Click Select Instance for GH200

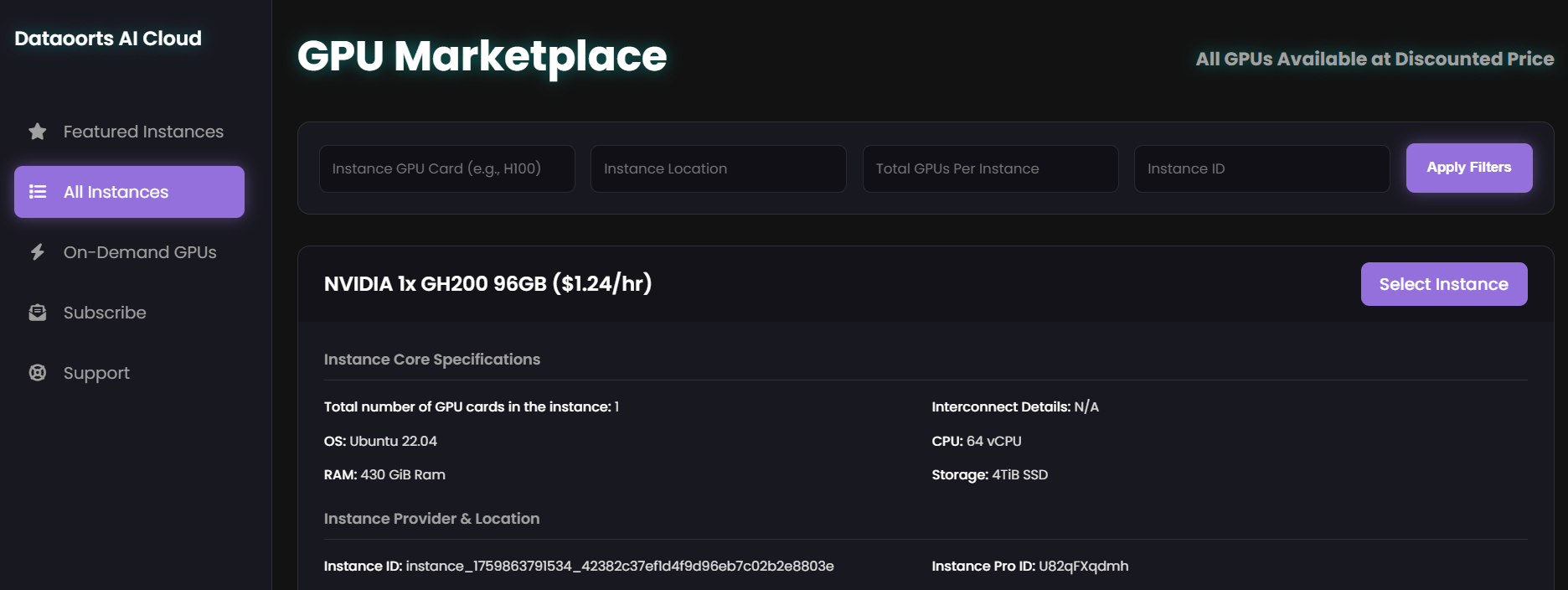(x=1444, y=284)
